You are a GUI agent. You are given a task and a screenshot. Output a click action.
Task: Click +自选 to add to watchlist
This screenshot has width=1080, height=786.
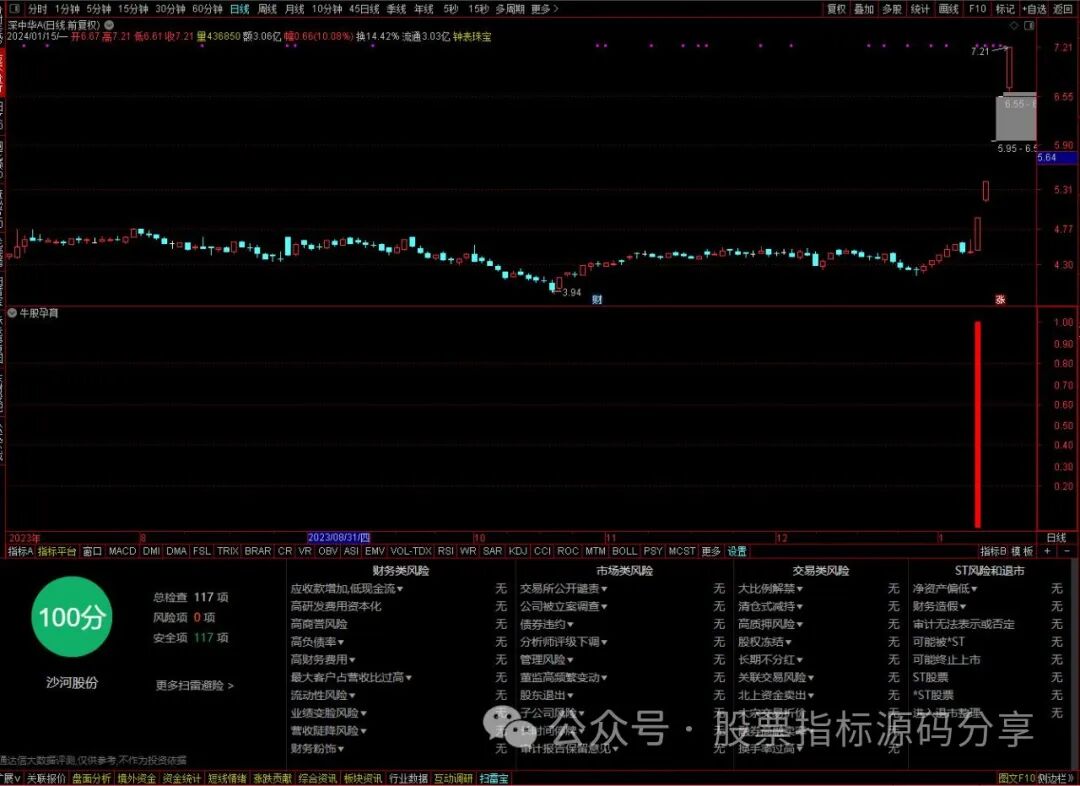(x=1035, y=9)
